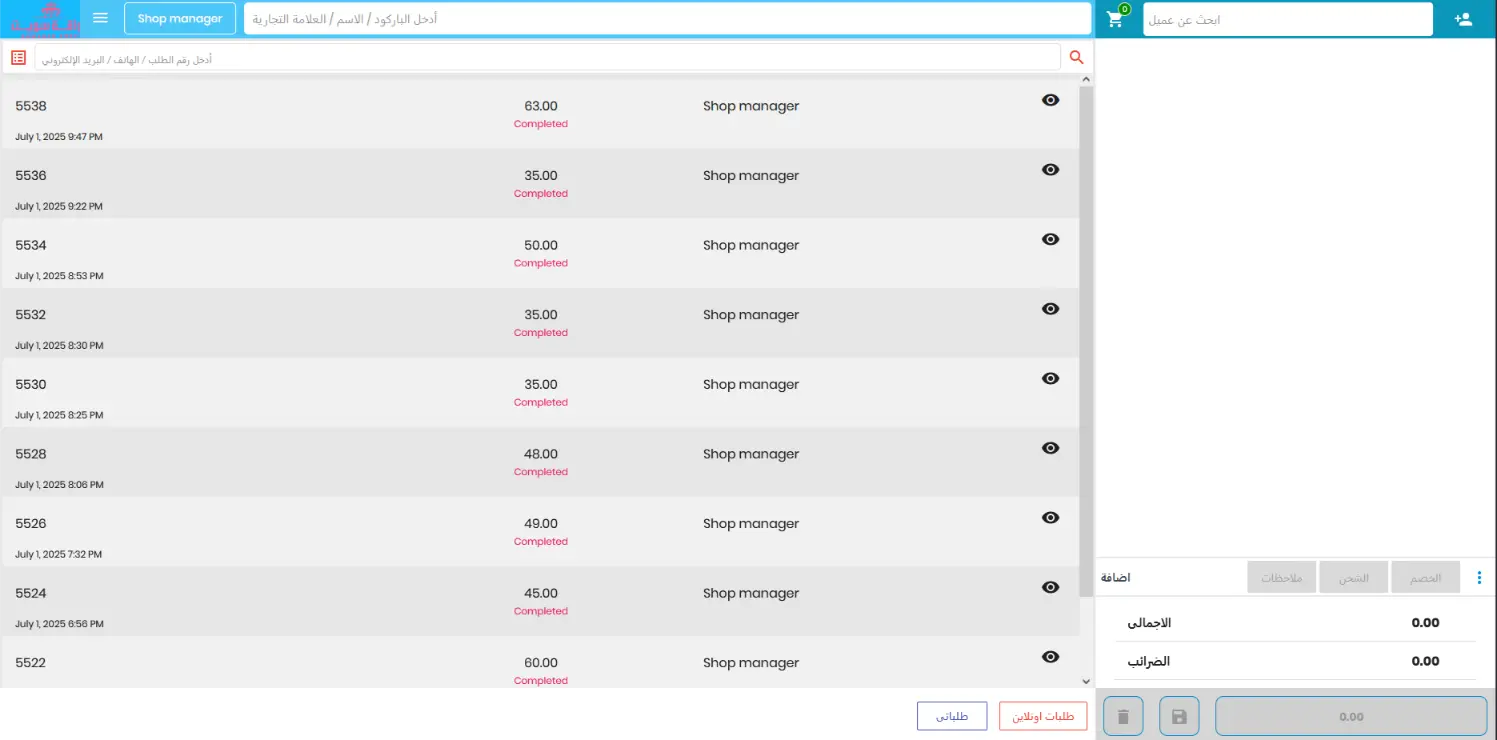Click the الخصم (discount) button
This screenshot has height=740, width=1497.
pos(1425,578)
